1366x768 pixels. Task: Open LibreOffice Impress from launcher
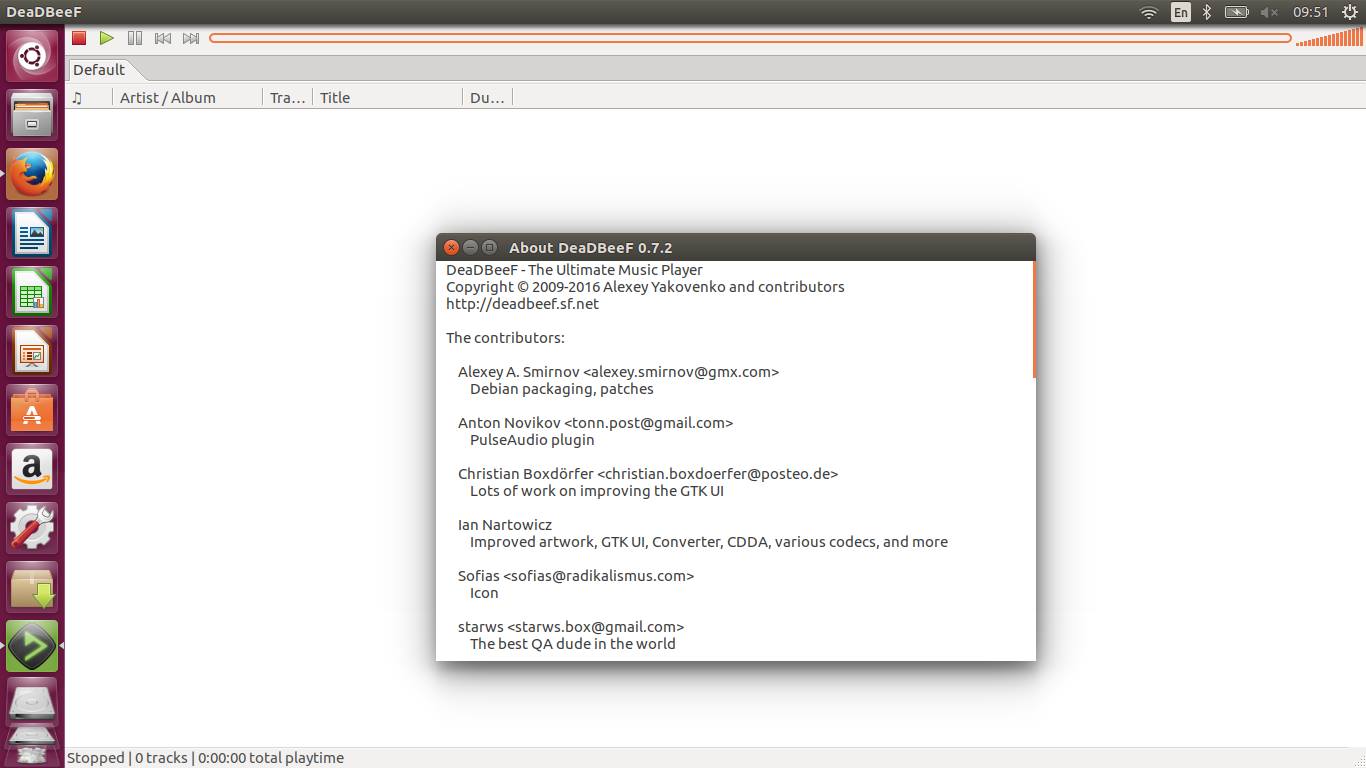(x=32, y=351)
